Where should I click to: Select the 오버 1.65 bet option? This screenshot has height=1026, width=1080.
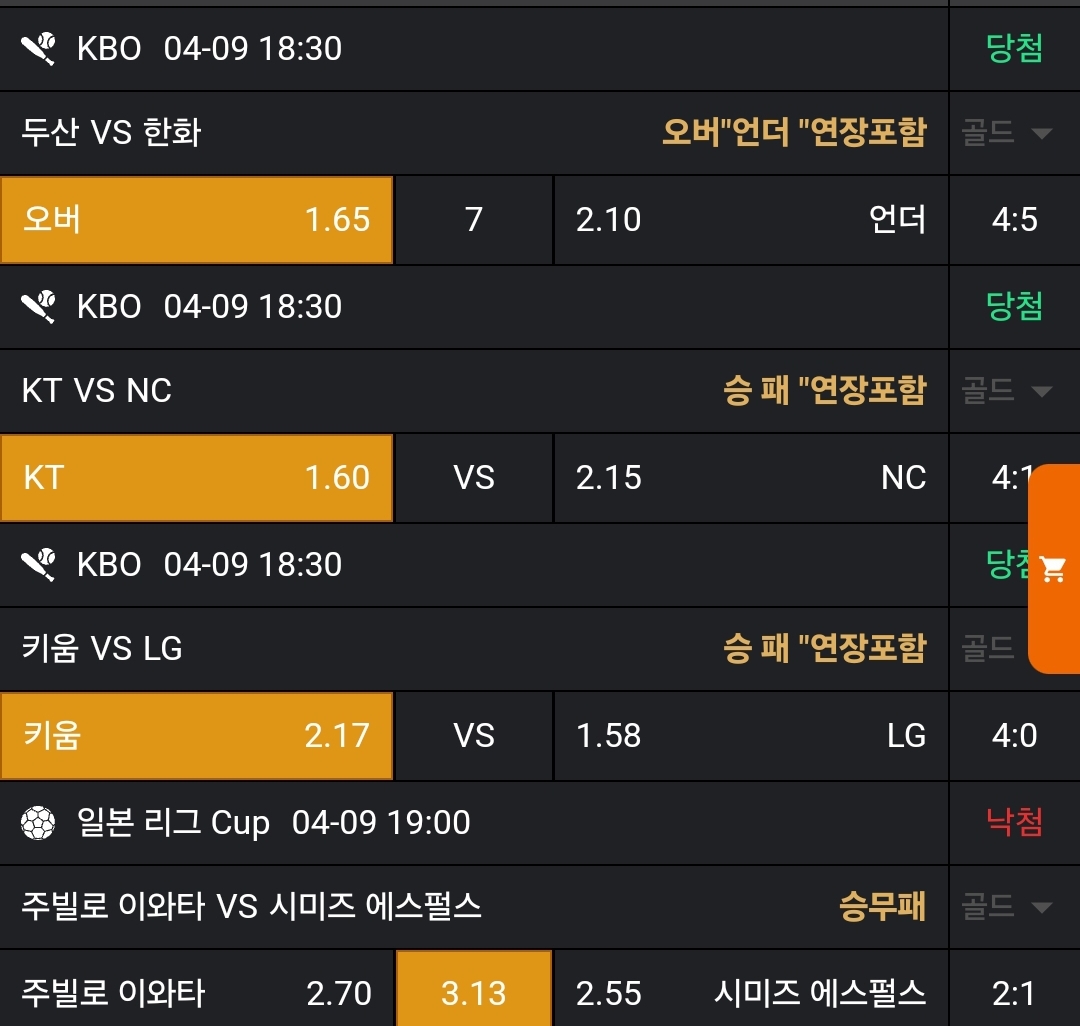click(x=196, y=220)
